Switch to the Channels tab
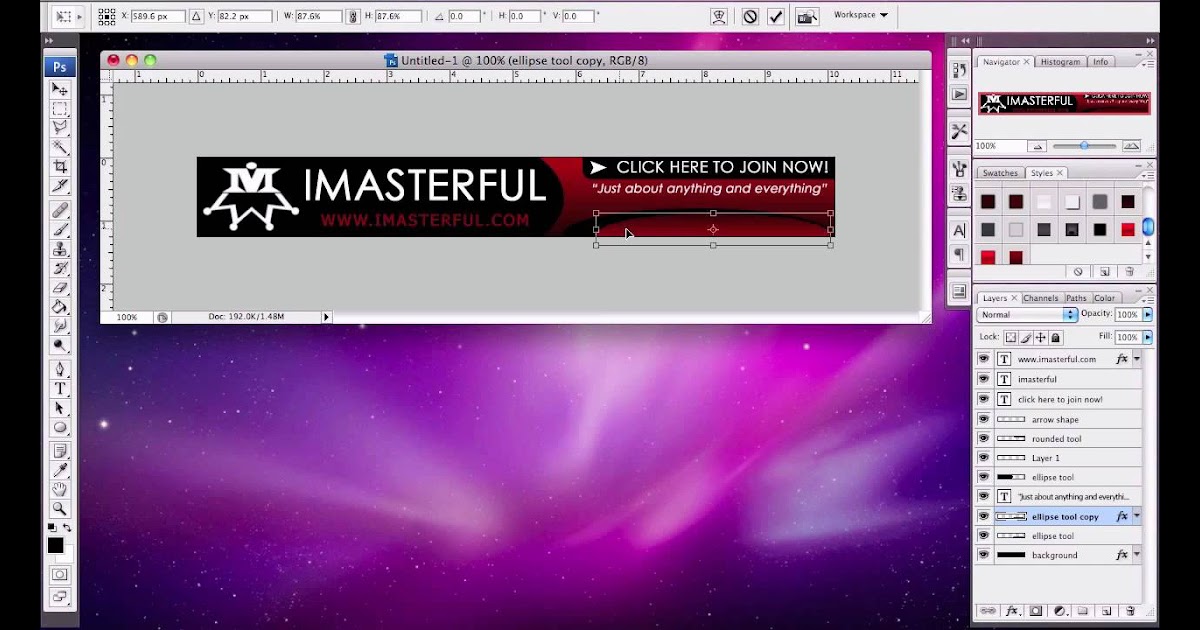The width and height of the screenshot is (1200, 630). point(1041,298)
